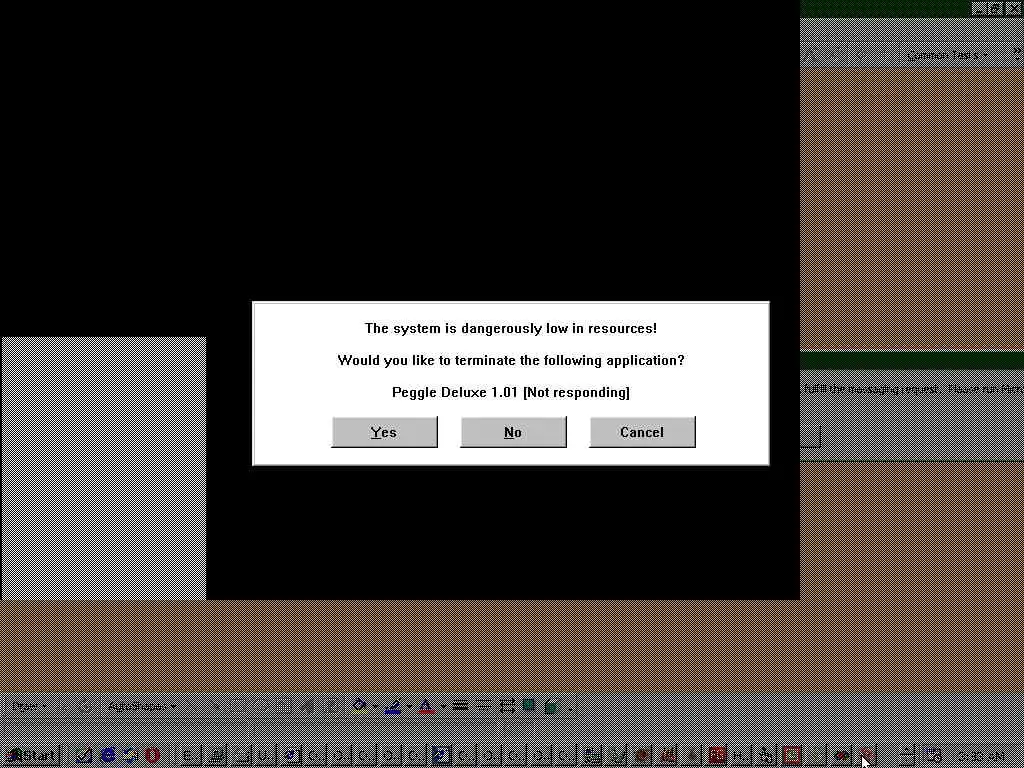This screenshot has height=768, width=1024.
Task: Open the Dash Style icon
Action: click(484, 706)
